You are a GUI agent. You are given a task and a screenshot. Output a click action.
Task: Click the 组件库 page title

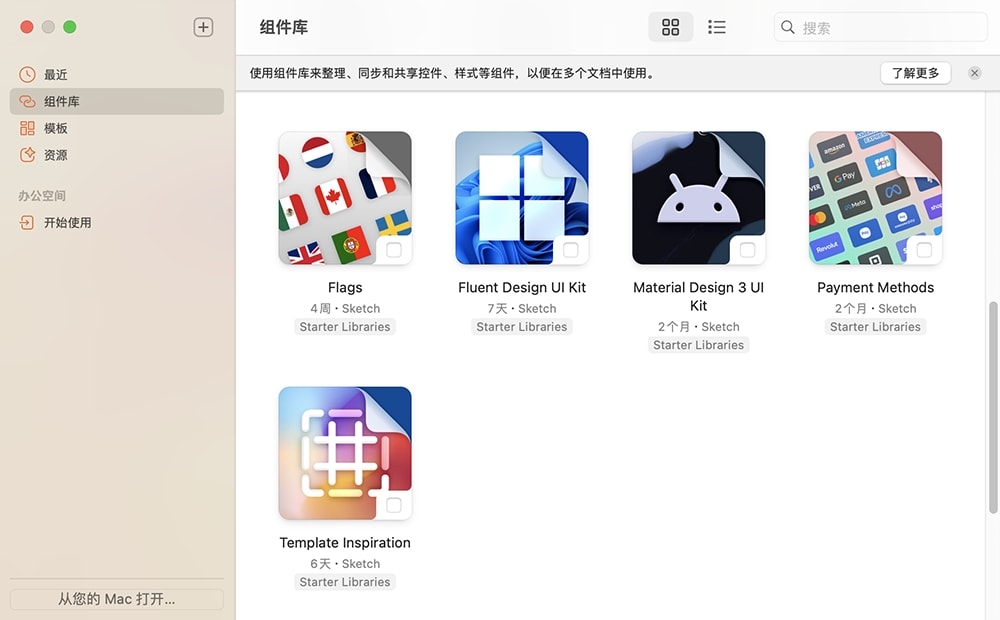point(284,27)
